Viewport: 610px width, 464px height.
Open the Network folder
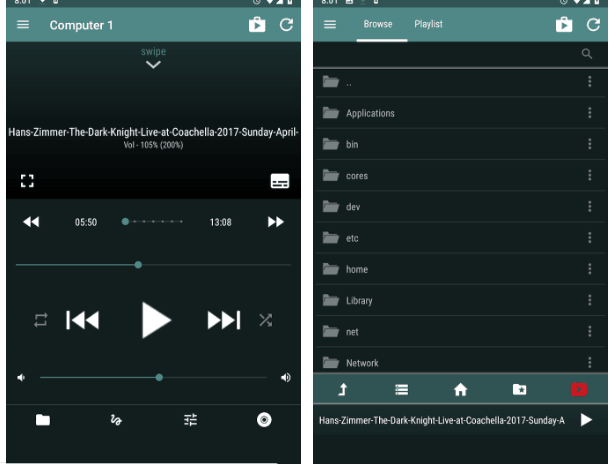[x=362, y=363]
